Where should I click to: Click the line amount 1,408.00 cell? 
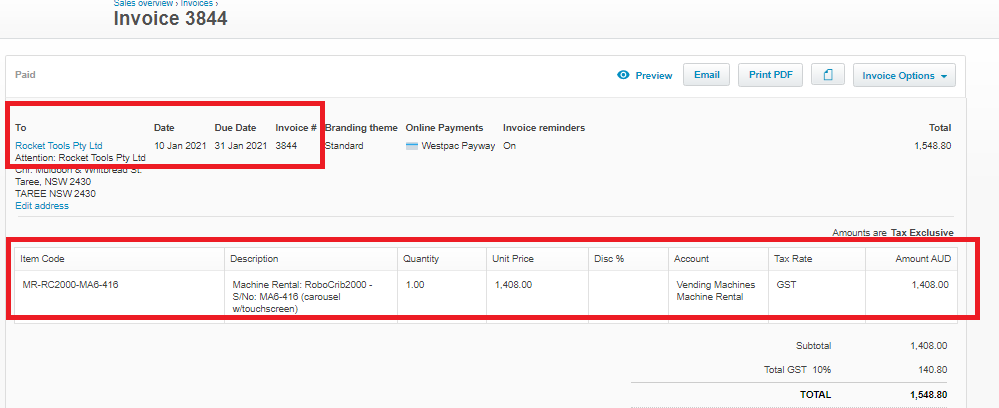pos(911,296)
